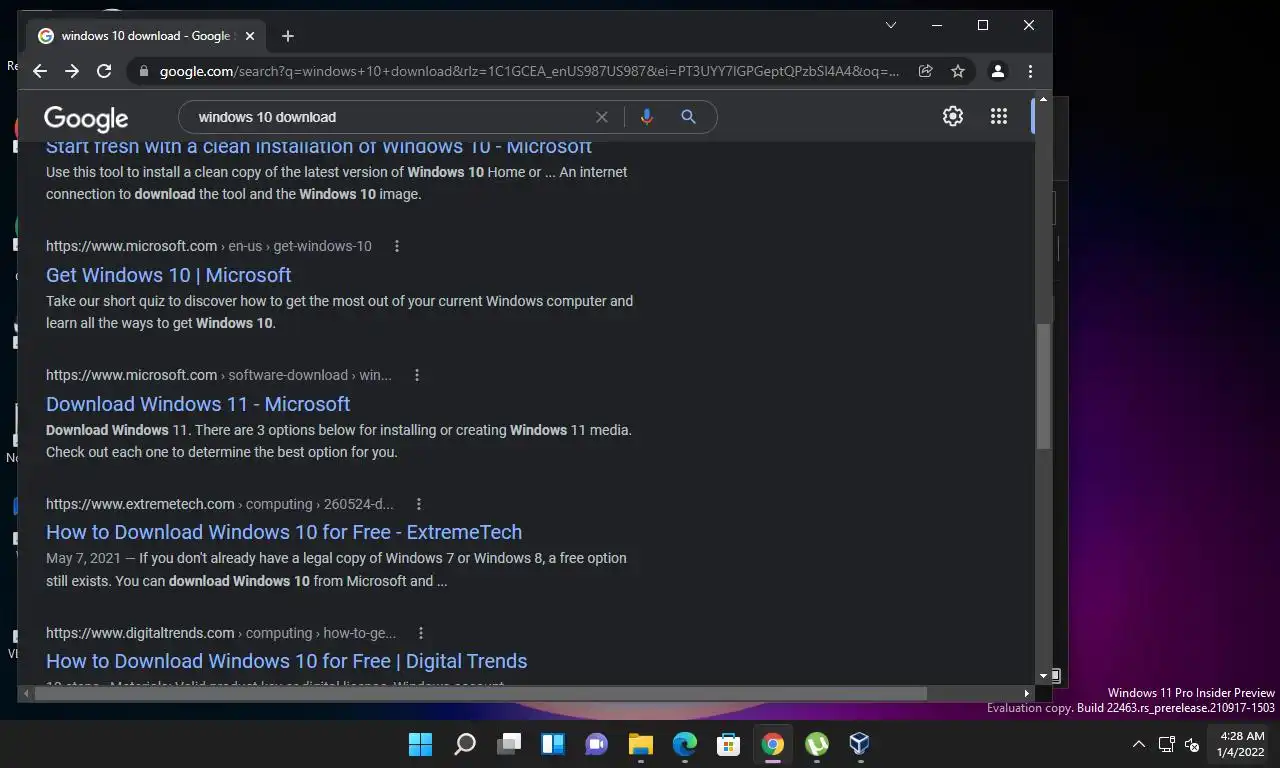Open Task View on the taskbar
1280x768 pixels.
(x=509, y=744)
